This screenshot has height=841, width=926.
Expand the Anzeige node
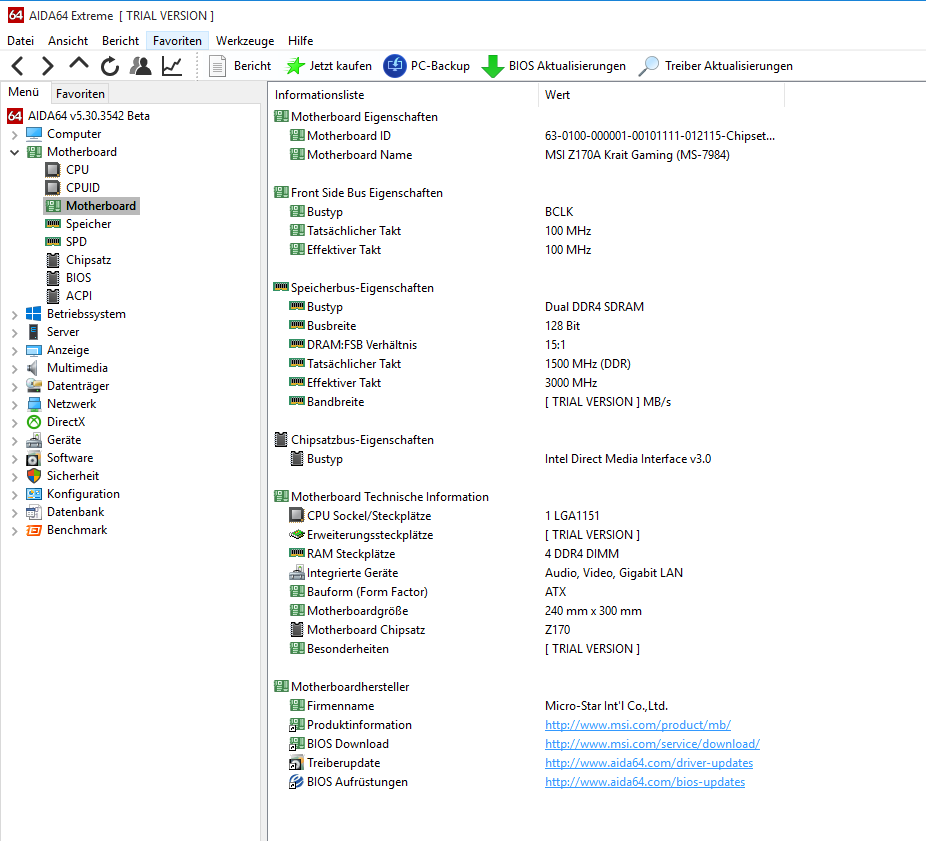pos(15,351)
